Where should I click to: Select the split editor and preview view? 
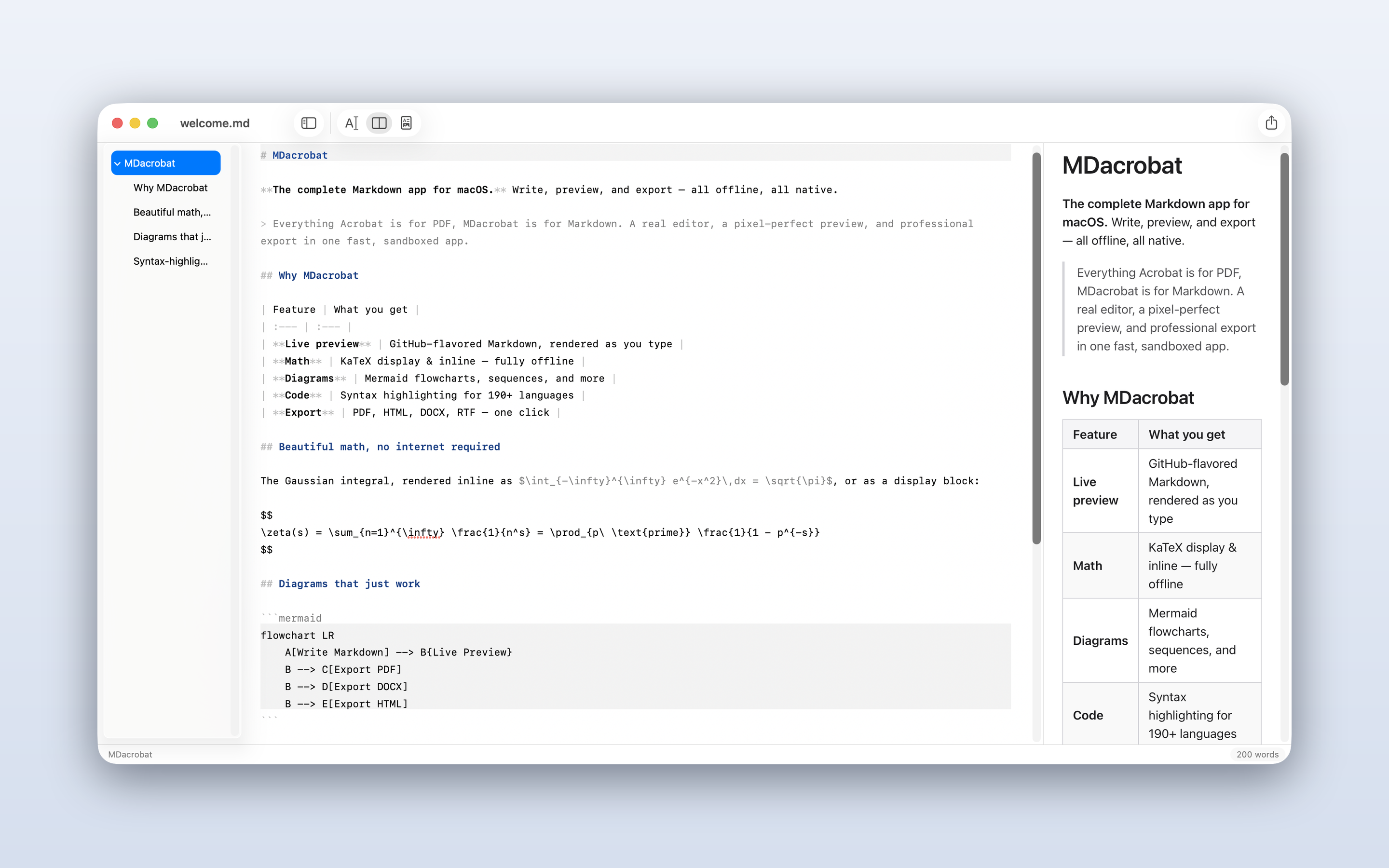click(379, 123)
